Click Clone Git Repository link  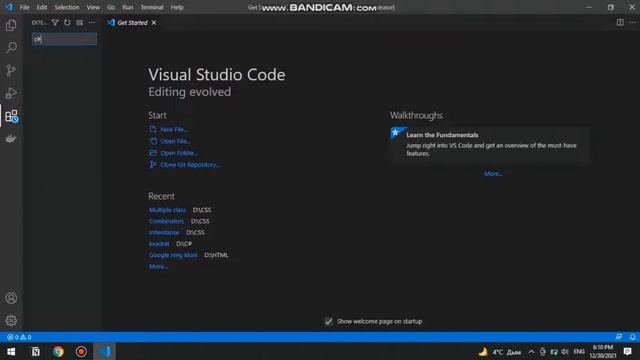[x=184, y=165]
